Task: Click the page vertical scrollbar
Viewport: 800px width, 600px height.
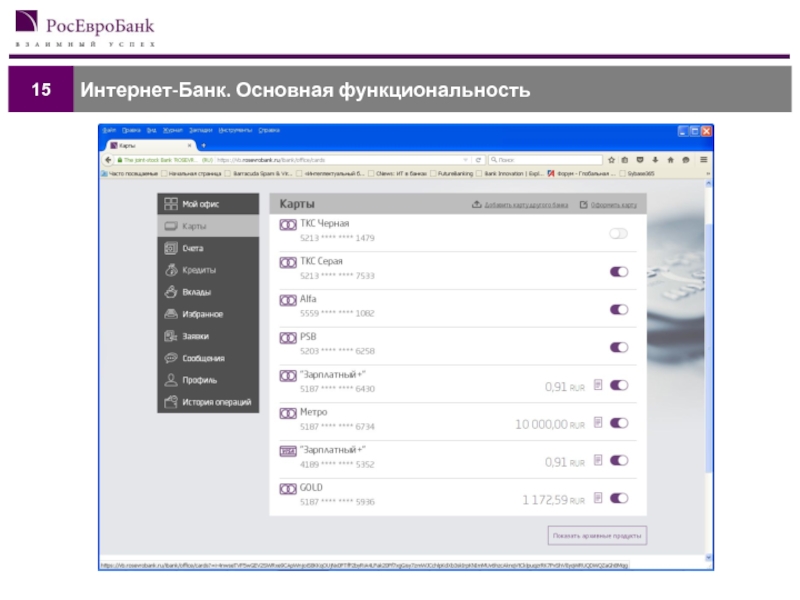Action: click(x=708, y=347)
